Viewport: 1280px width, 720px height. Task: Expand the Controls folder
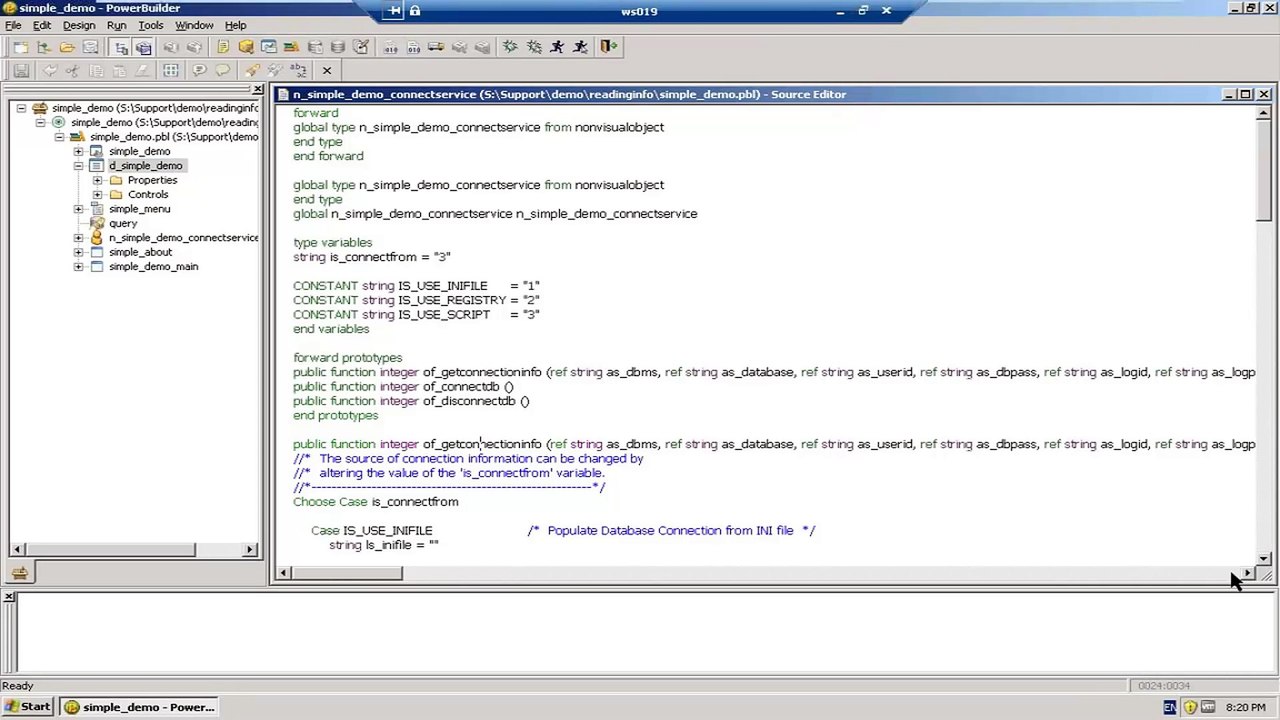[x=97, y=194]
